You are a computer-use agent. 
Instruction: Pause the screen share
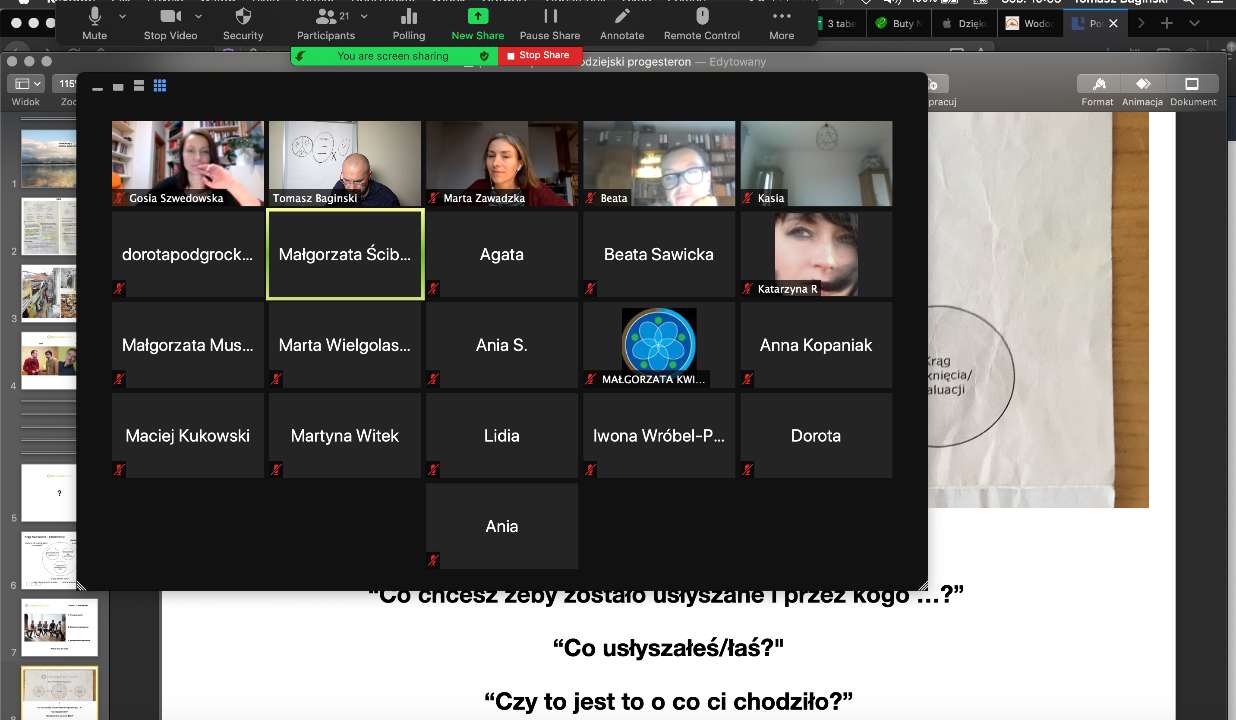[x=550, y=22]
